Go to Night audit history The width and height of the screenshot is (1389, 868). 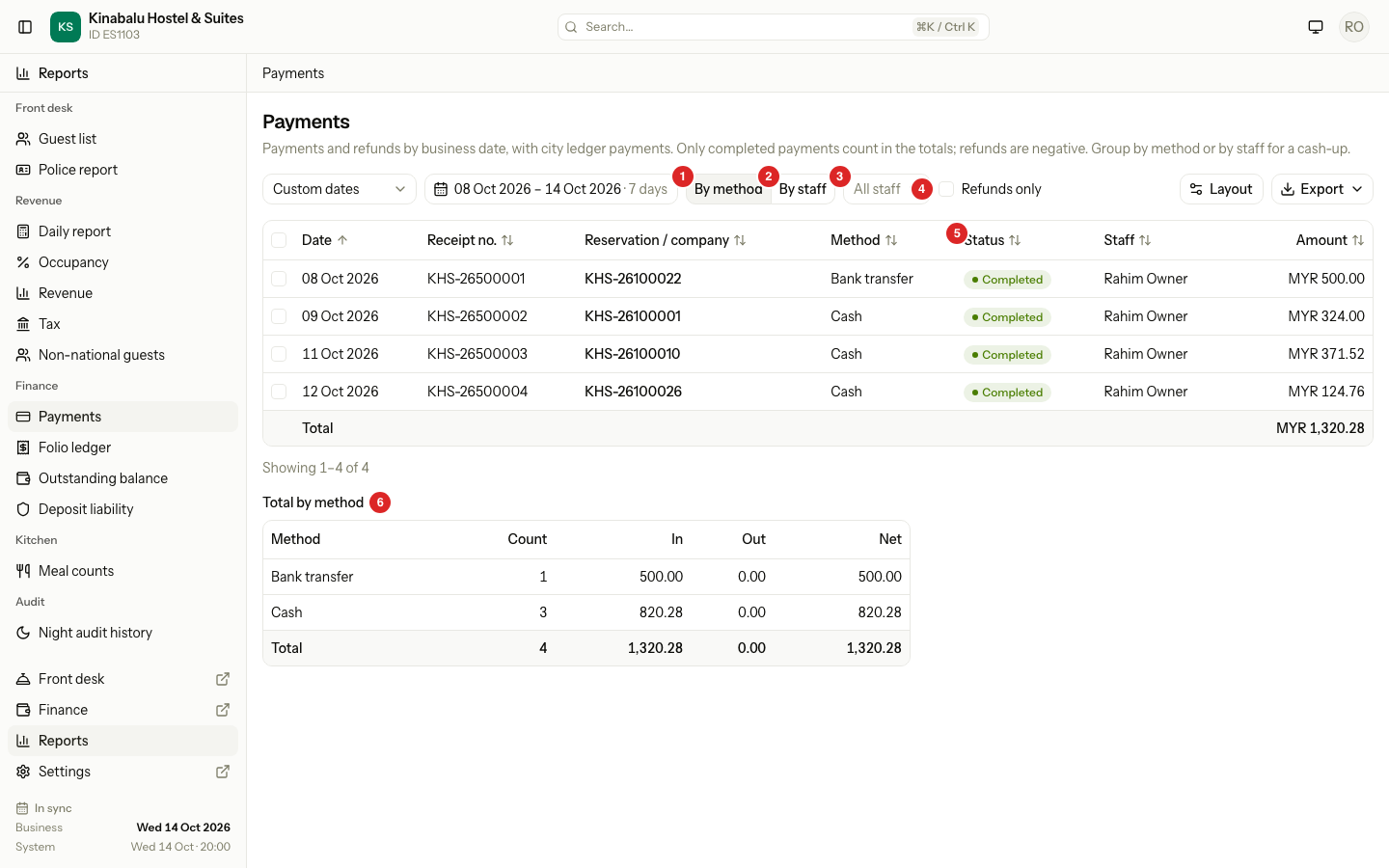tap(123, 633)
